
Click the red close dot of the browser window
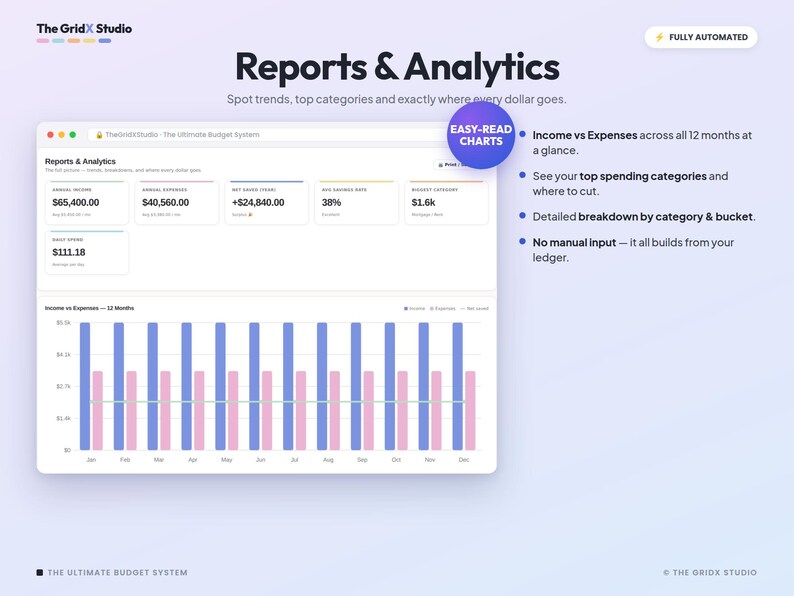click(x=50, y=135)
